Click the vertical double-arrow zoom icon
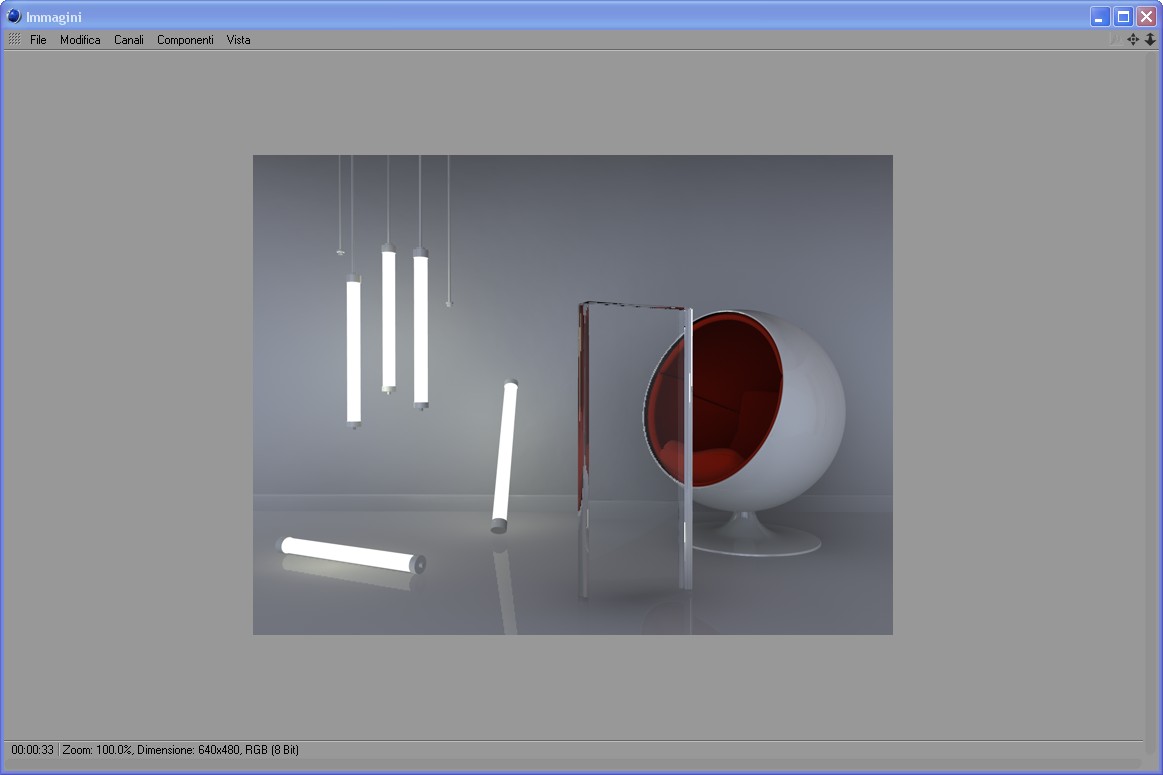The width and height of the screenshot is (1163, 775). click(1150, 39)
